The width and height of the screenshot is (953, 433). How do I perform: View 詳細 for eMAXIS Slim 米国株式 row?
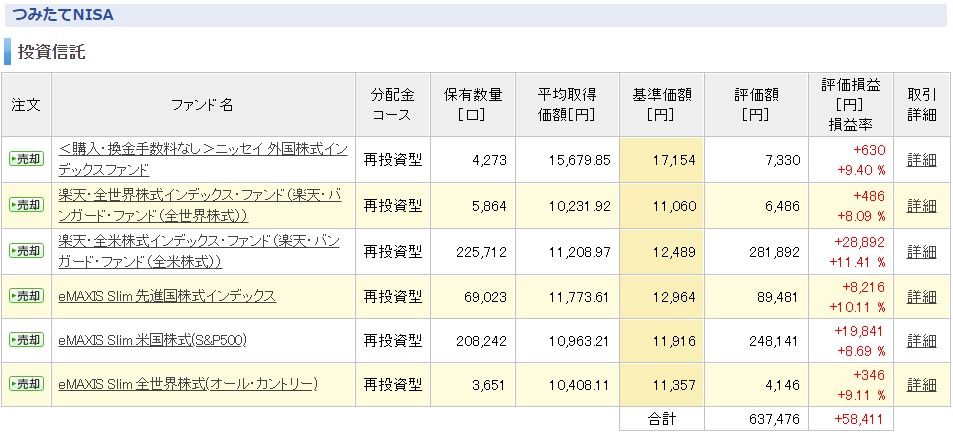[x=921, y=341]
